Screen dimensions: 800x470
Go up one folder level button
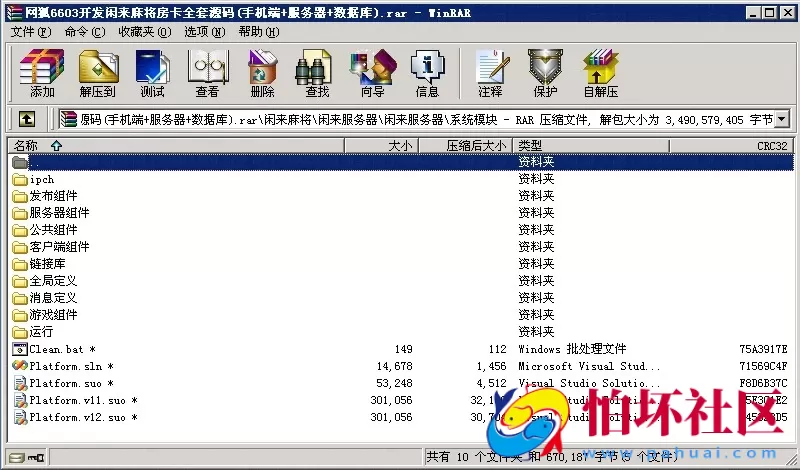tap(27, 119)
